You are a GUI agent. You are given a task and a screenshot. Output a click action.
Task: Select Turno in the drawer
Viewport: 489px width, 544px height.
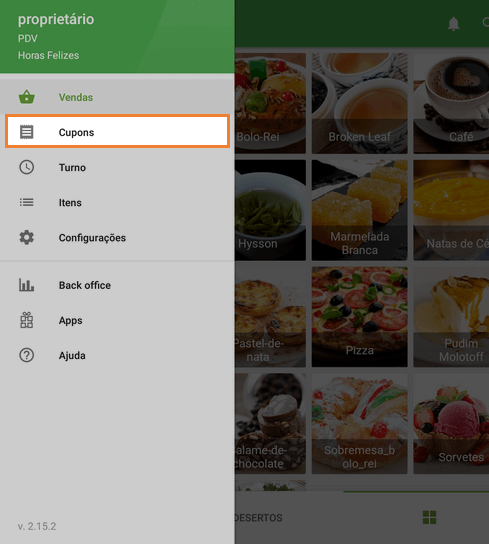[x=117, y=167]
